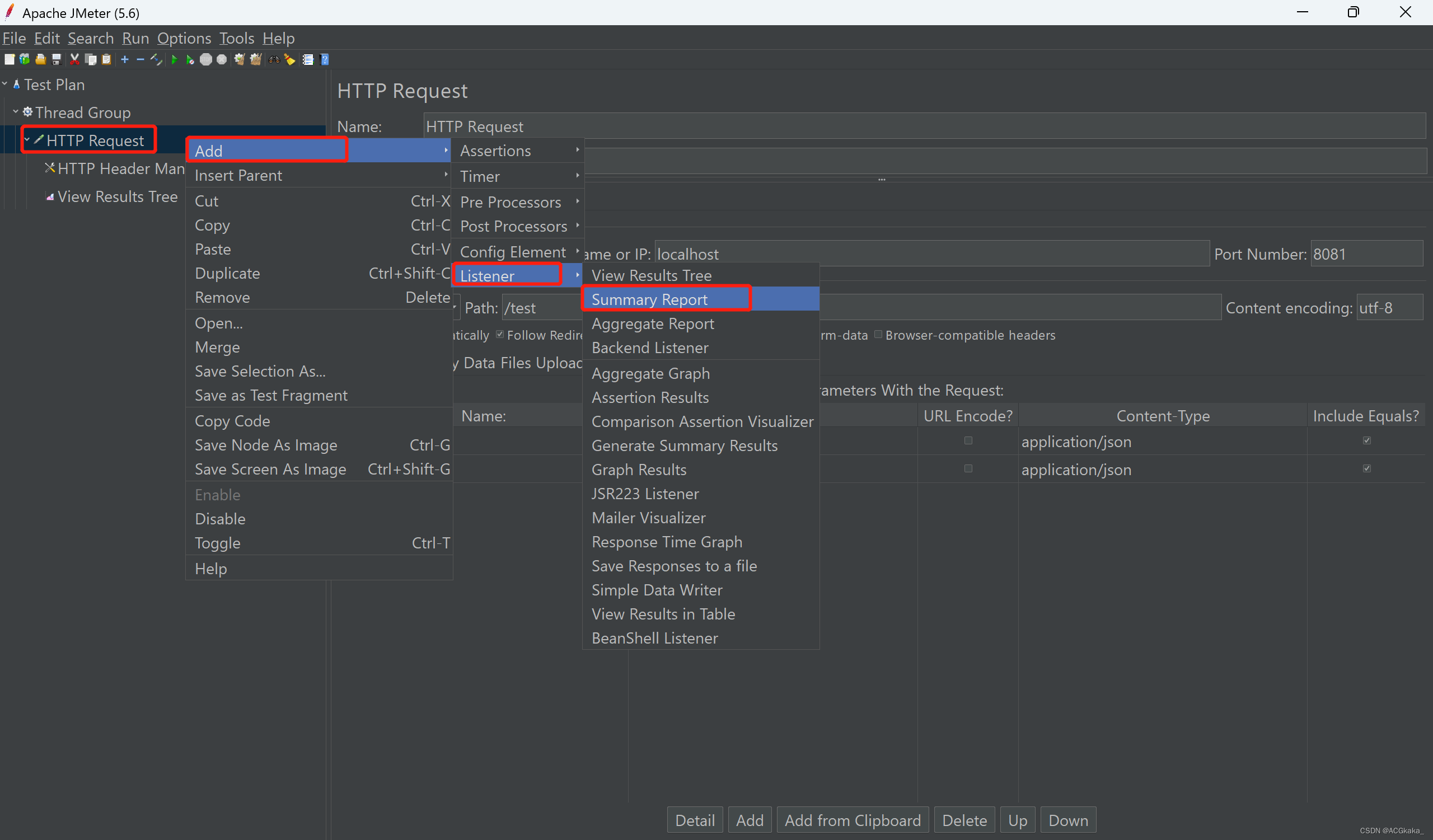Click the Shutdown toolbar icon
Screen dimensions: 1433x840
(222, 60)
